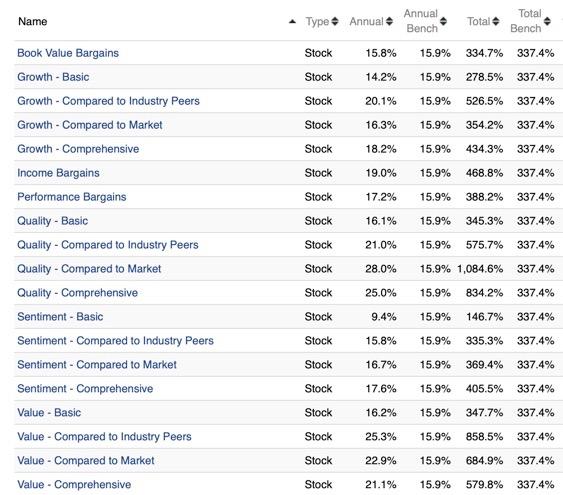Click the Annual Bench sort arrows icon
The width and height of the screenshot is (563, 495).
pyautogui.click(x=443, y=22)
